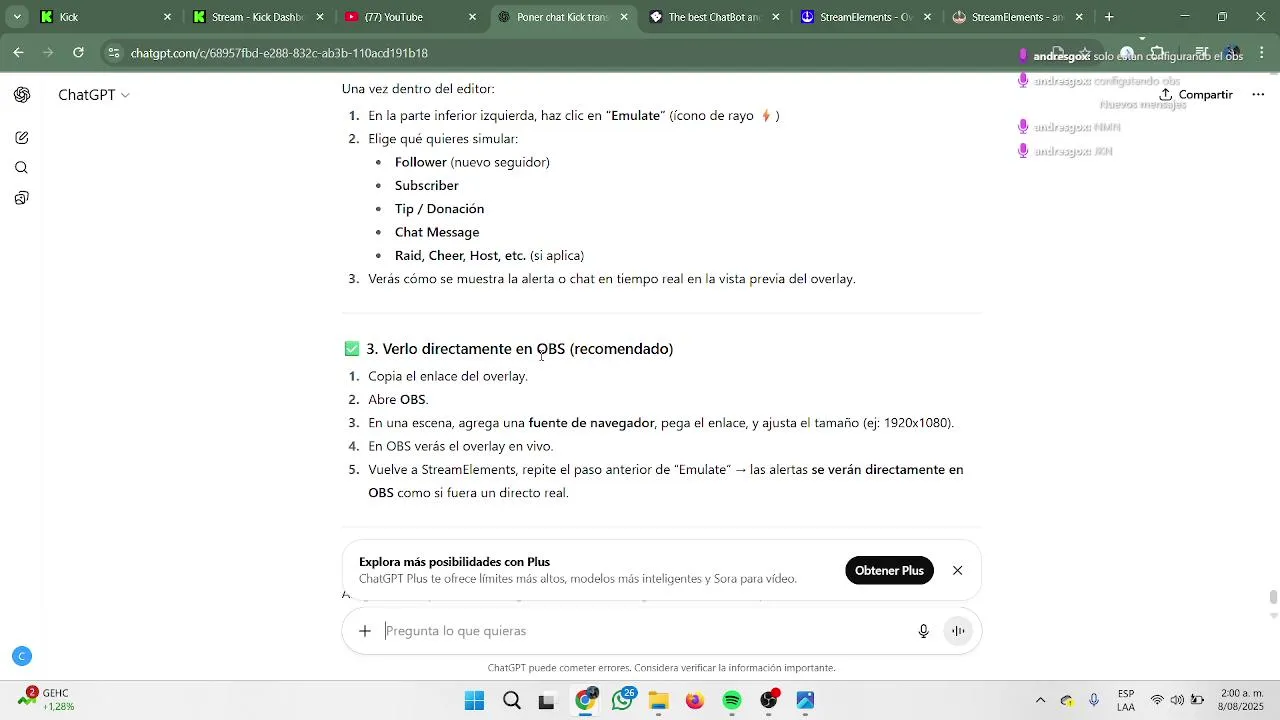1280x720 pixels.
Task: Click 'Copia el enlace del overlay.' step
Action: tap(448, 377)
